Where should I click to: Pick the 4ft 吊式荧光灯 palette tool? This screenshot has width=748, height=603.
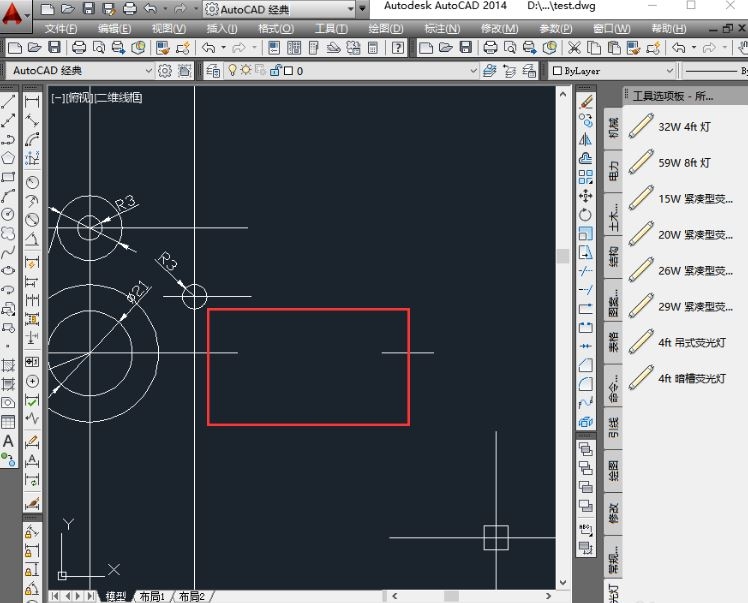678,342
